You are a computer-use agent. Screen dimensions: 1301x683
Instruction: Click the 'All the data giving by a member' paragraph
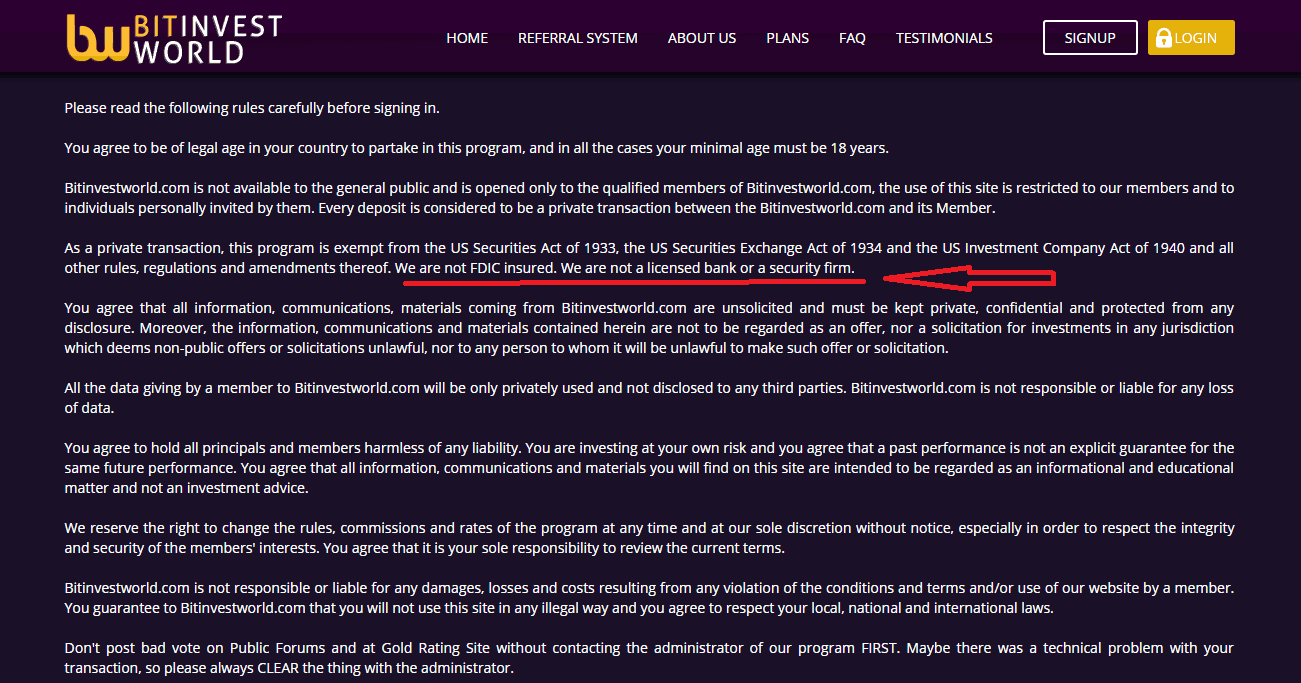[649, 398]
